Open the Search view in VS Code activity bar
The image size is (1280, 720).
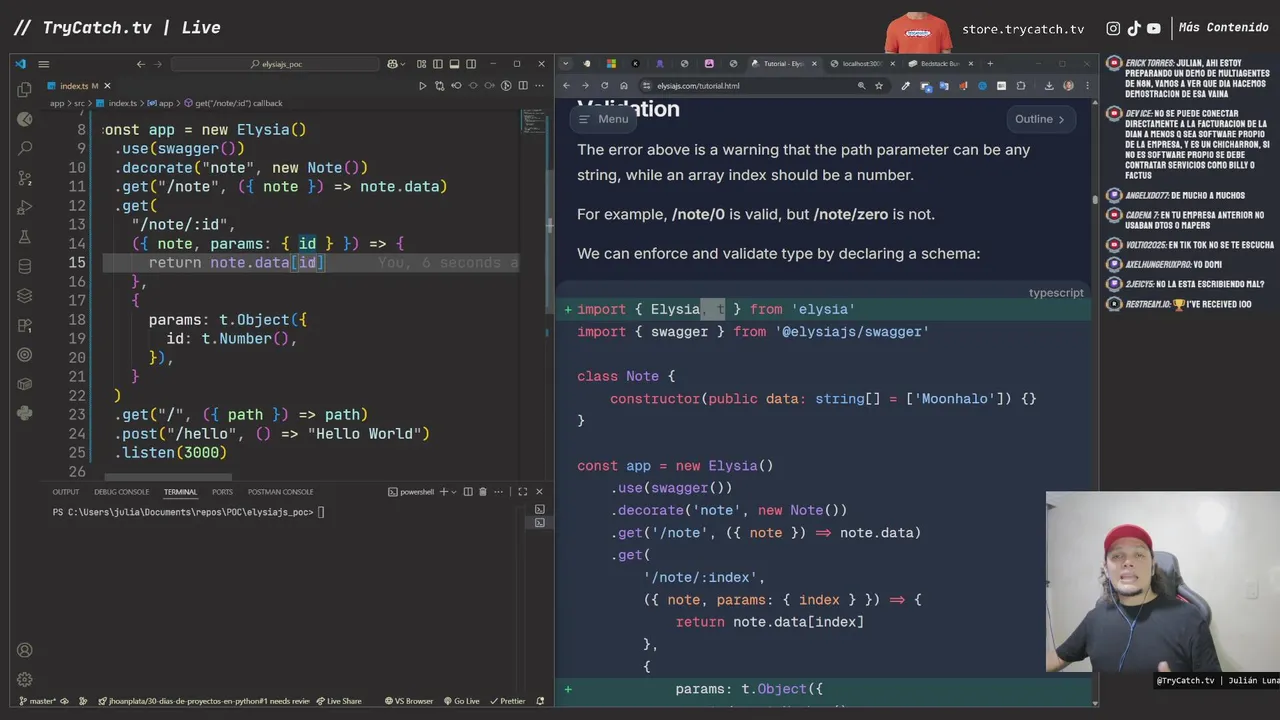24,149
